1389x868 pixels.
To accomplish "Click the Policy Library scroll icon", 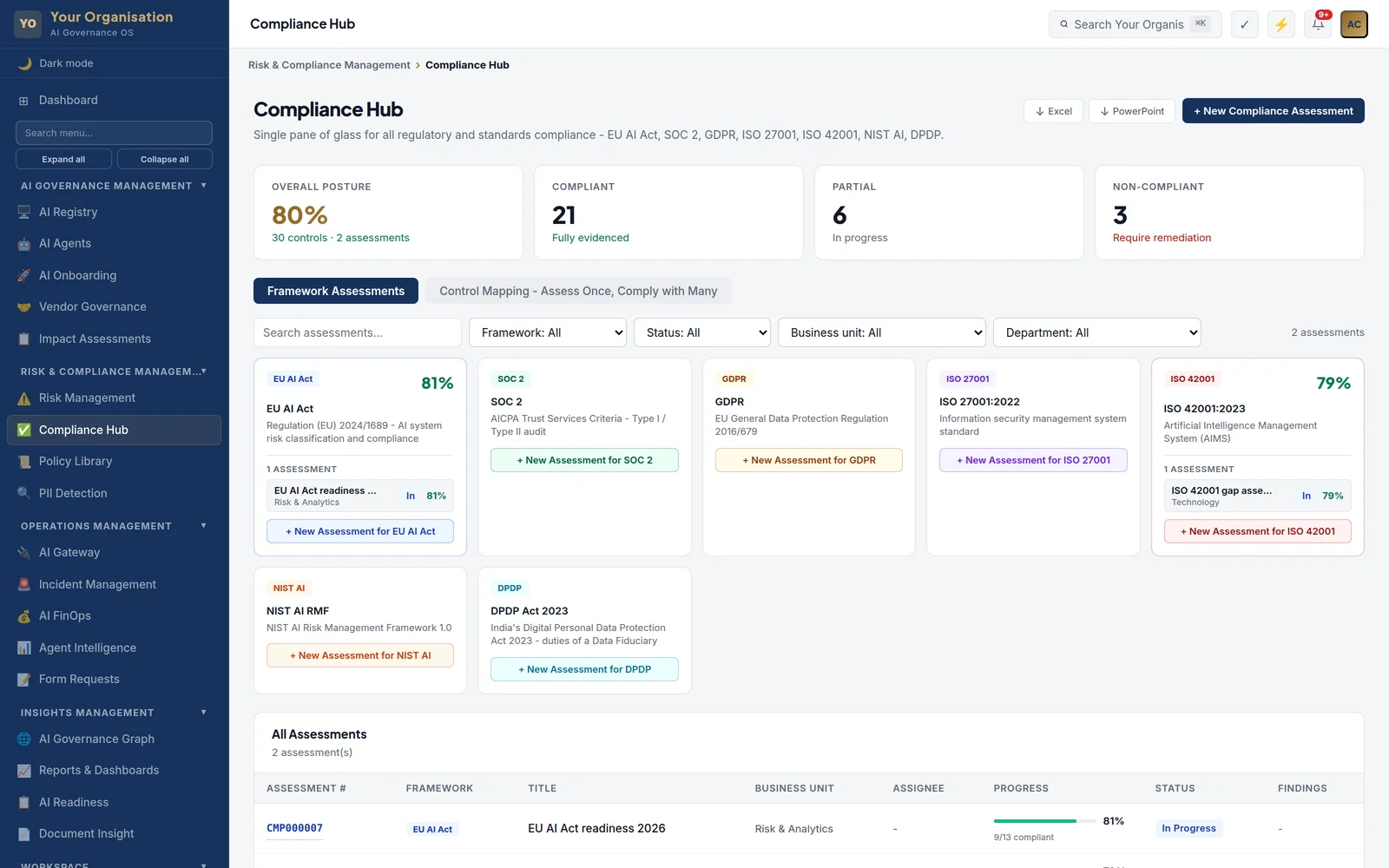I will [x=24, y=462].
